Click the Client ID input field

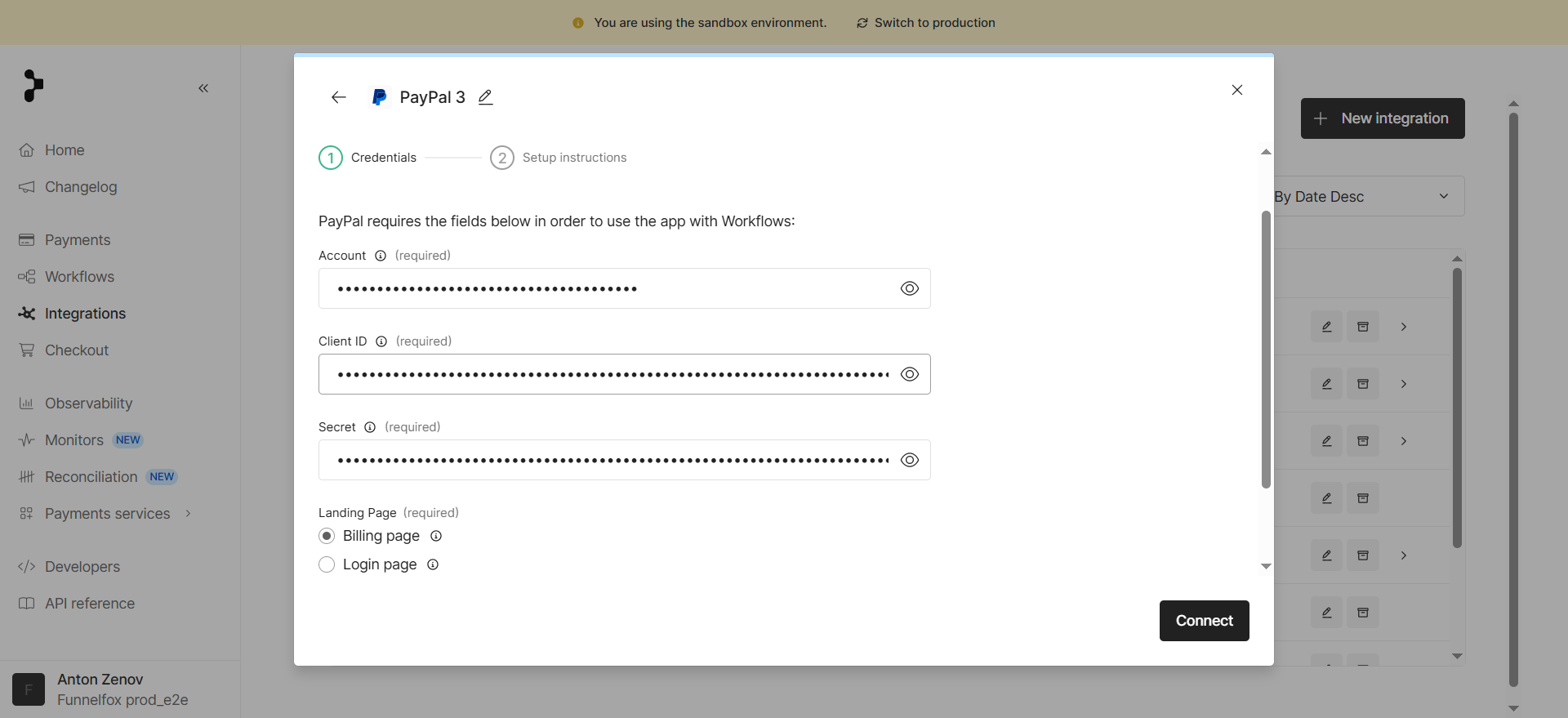point(625,374)
